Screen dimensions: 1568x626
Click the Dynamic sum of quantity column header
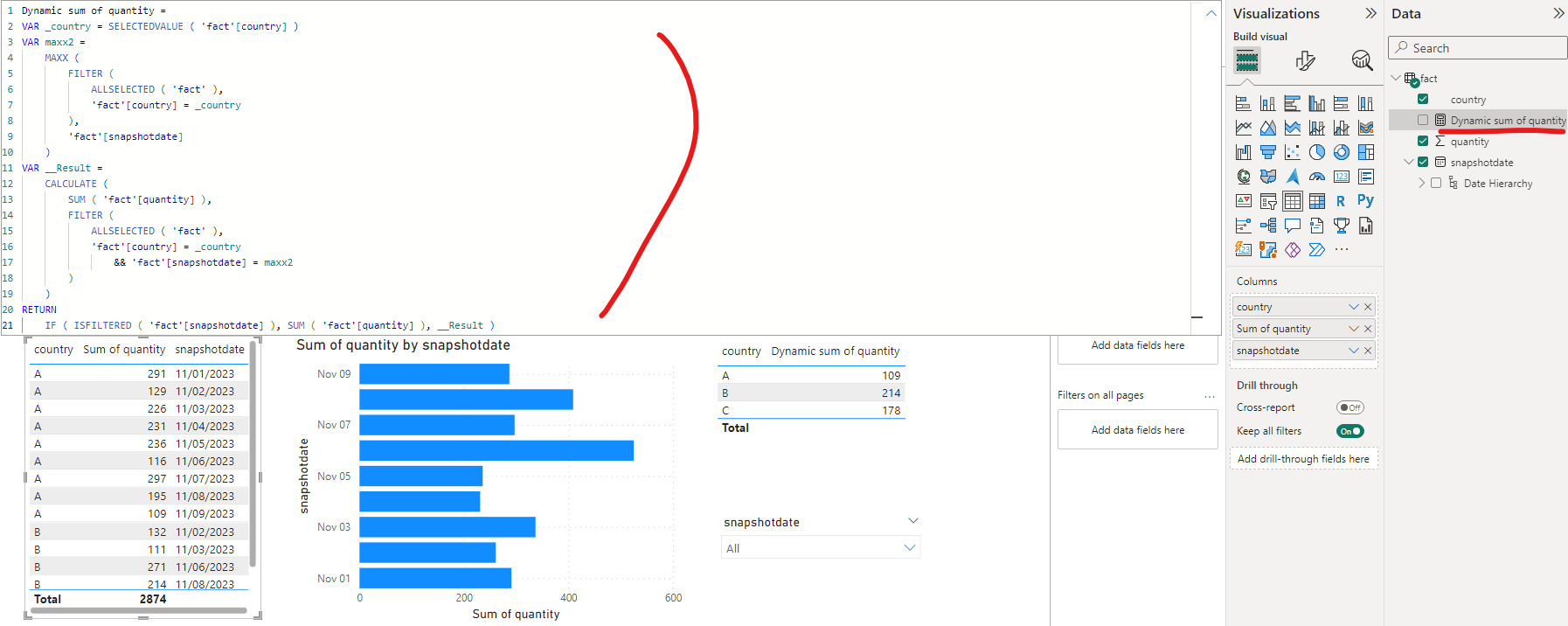click(835, 351)
